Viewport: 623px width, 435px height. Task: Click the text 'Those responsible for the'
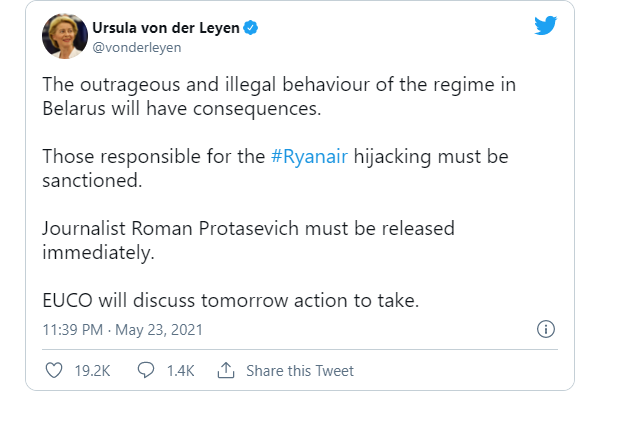tap(153, 158)
